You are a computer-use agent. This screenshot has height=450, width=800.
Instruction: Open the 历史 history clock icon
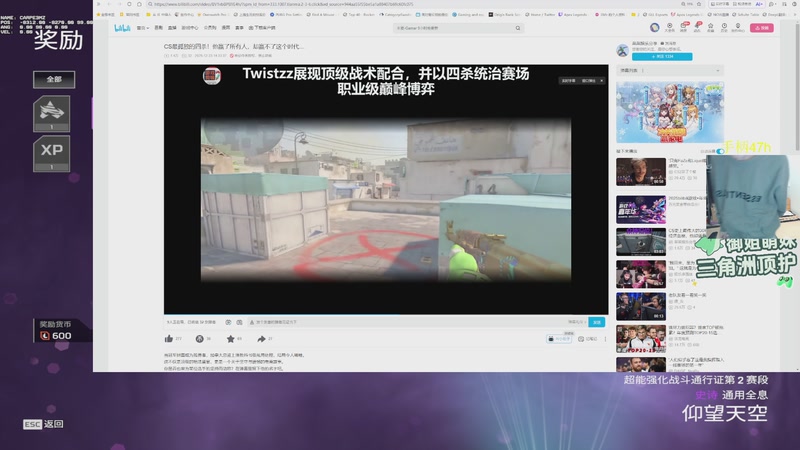(x=724, y=28)
